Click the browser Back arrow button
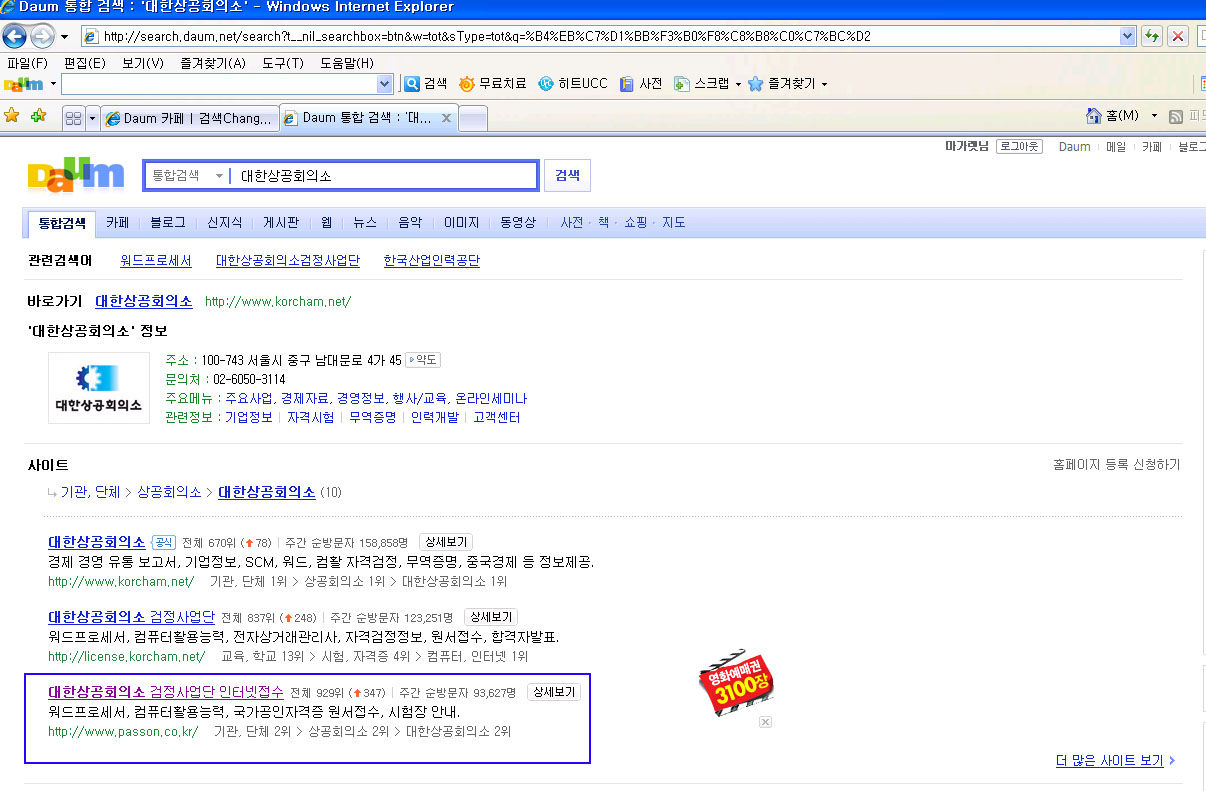The height and width of the screenshot is (791, 1206). click(x=15, y=37)
